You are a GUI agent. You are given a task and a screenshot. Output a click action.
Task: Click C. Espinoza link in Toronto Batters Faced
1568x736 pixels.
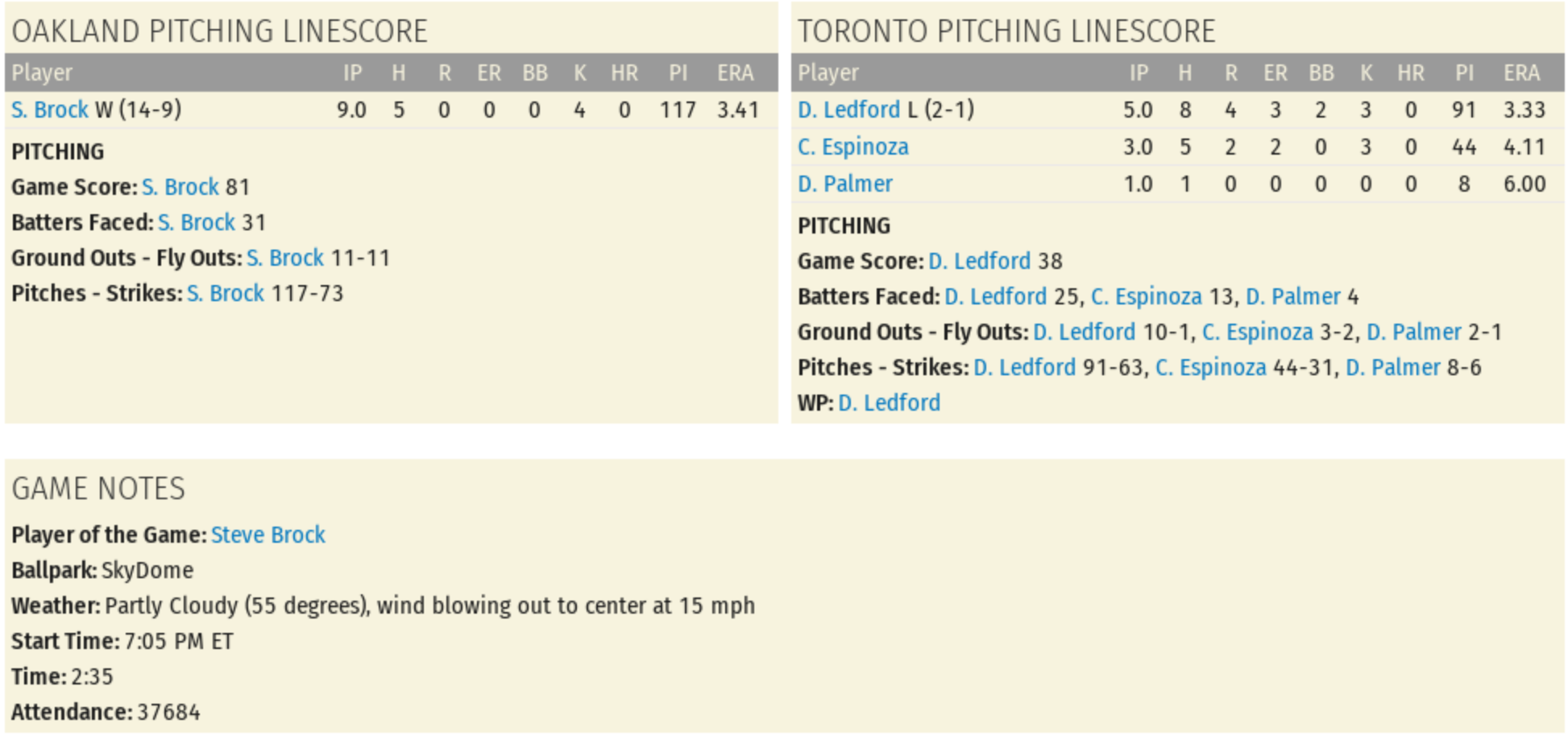pyautogui.click(x=1146, y=296)
